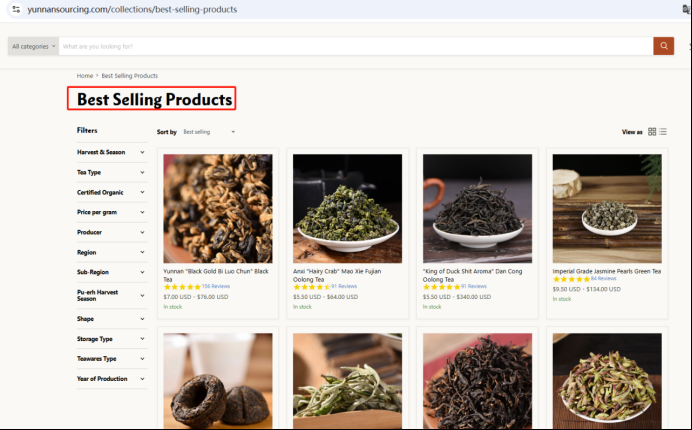Go to Home via the breadcrumb
The image size is (692, 430).
(85, 76)
